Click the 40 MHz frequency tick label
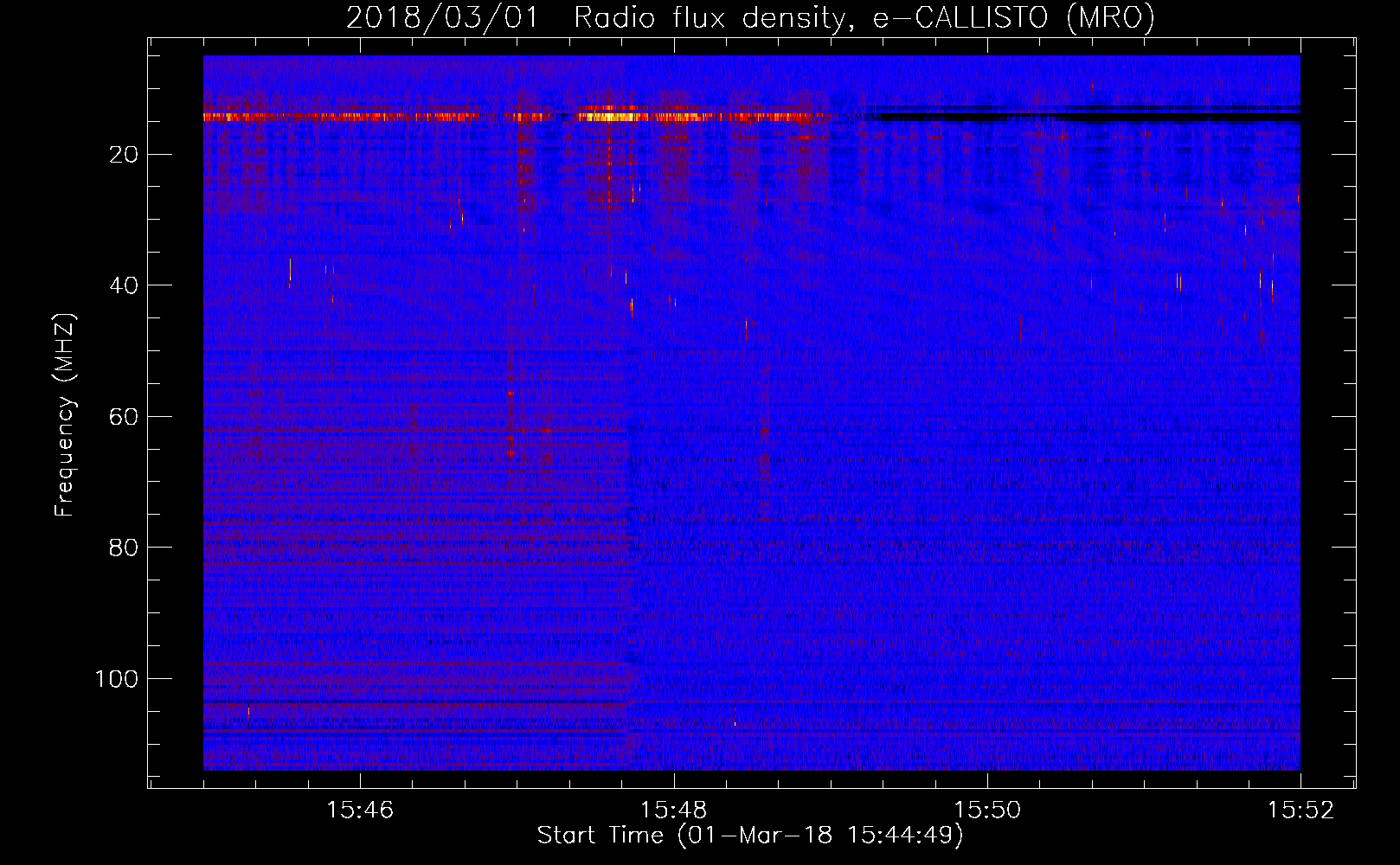Screen dimensions: 1400x865 [125, 285]
